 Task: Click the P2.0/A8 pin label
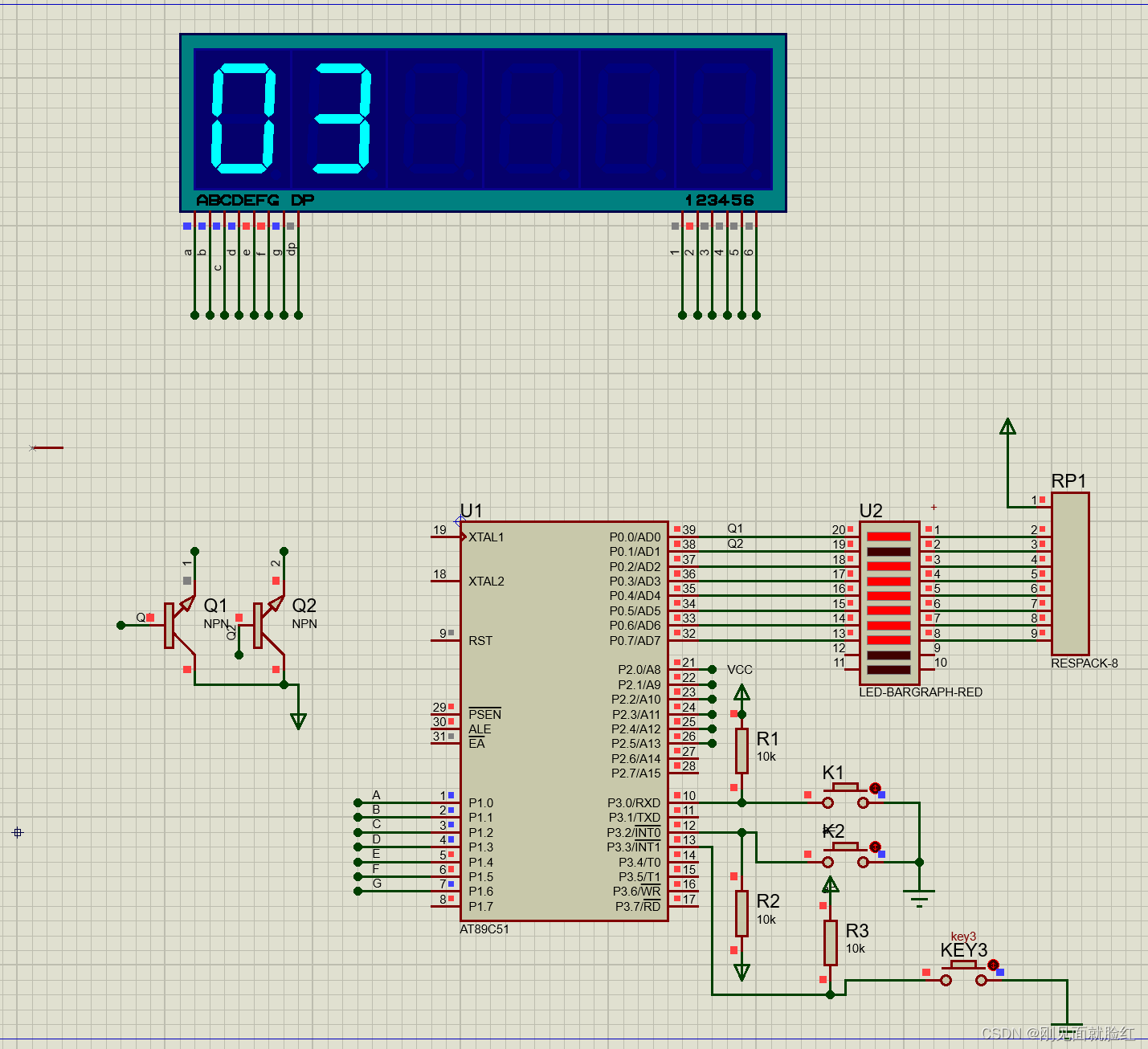(x=639, y=670)
